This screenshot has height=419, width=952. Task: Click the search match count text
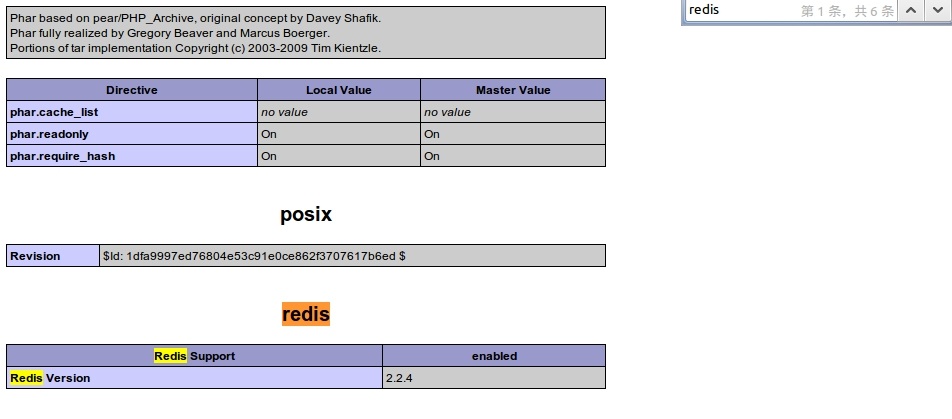coord(847,10)
